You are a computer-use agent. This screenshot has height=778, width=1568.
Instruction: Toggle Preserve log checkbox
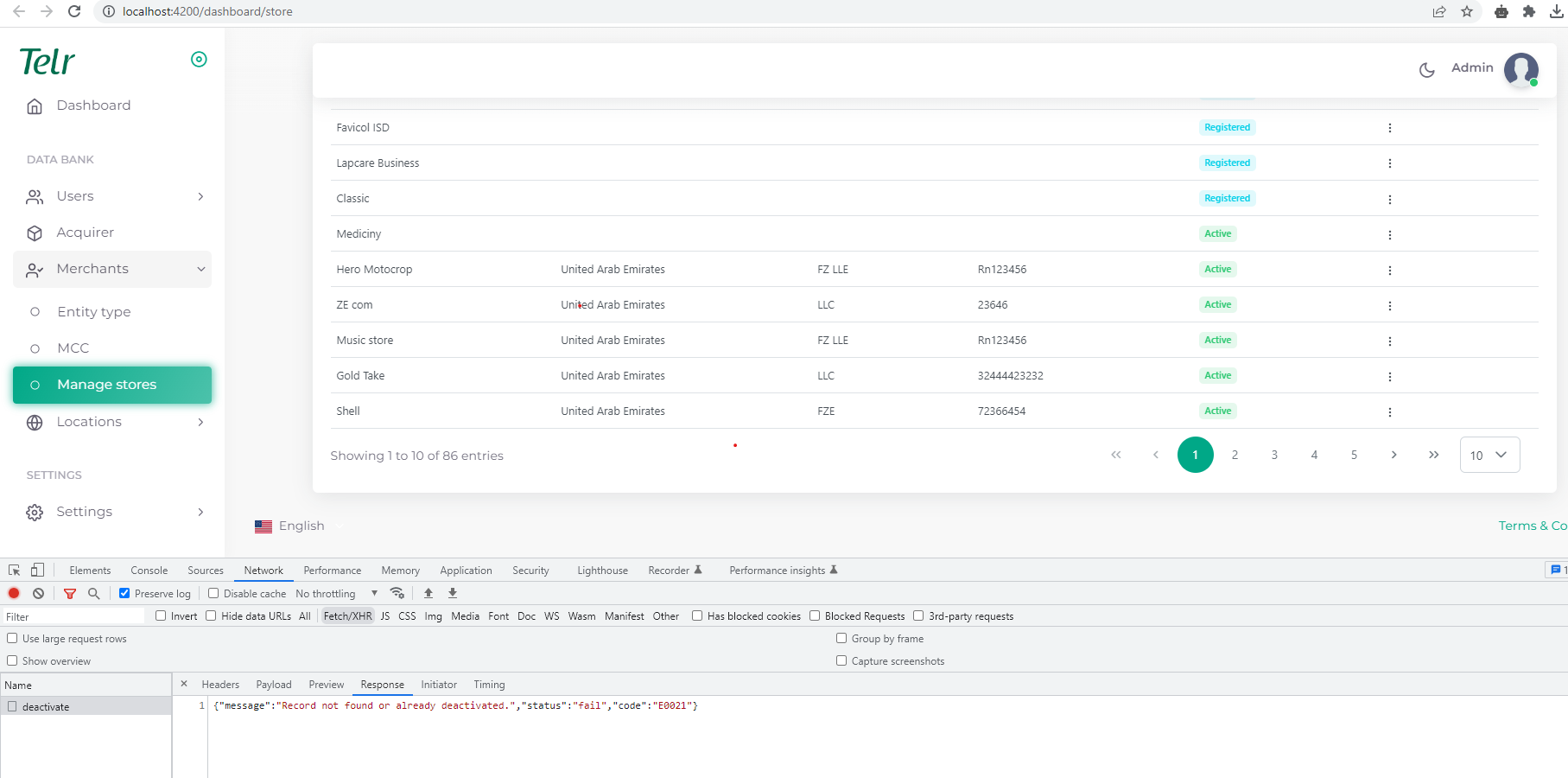(124, 593)
